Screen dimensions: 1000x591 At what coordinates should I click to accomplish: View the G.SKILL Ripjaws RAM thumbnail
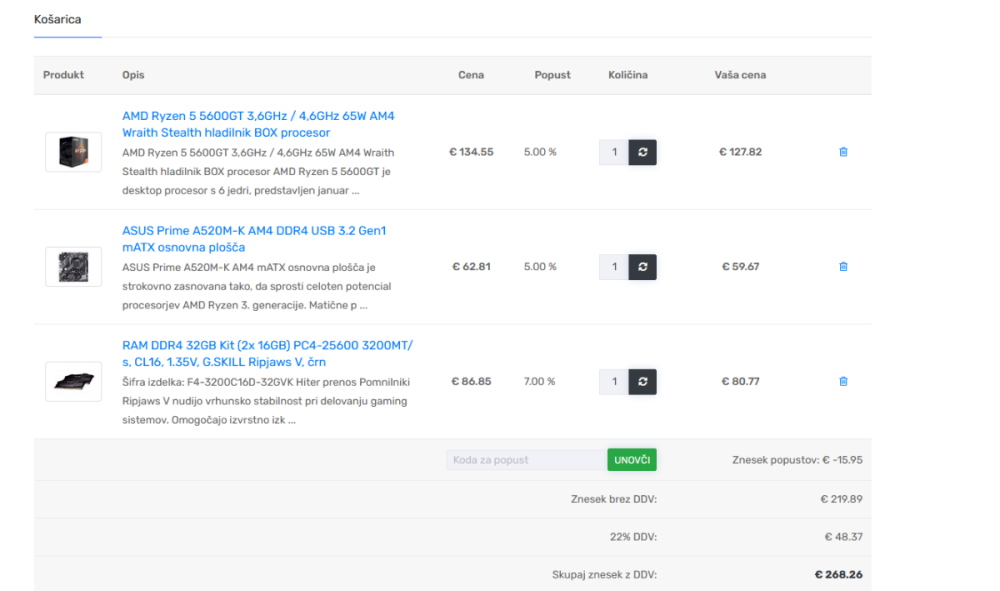click(x=73, y=382)
